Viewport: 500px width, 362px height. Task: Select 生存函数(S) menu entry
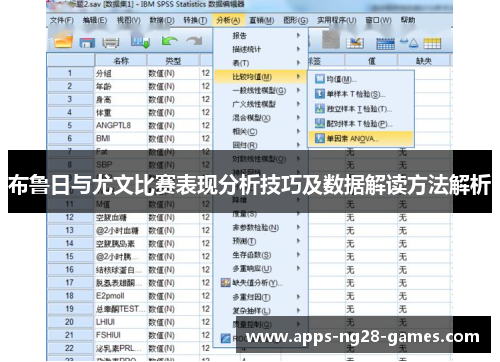[260, 255]
